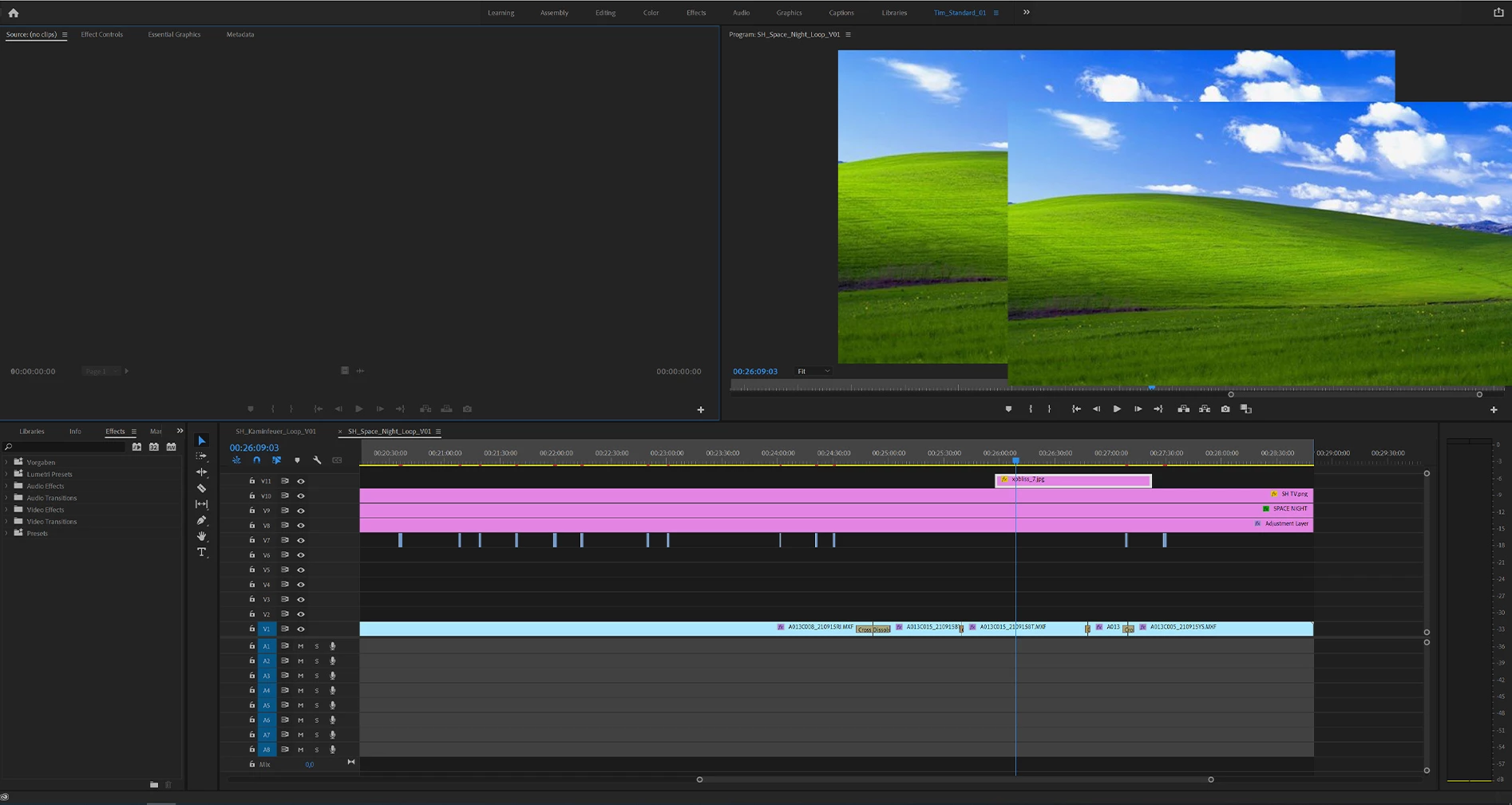
Task: Mark In in Program monitor
Action: click(x=1031, y=409)
